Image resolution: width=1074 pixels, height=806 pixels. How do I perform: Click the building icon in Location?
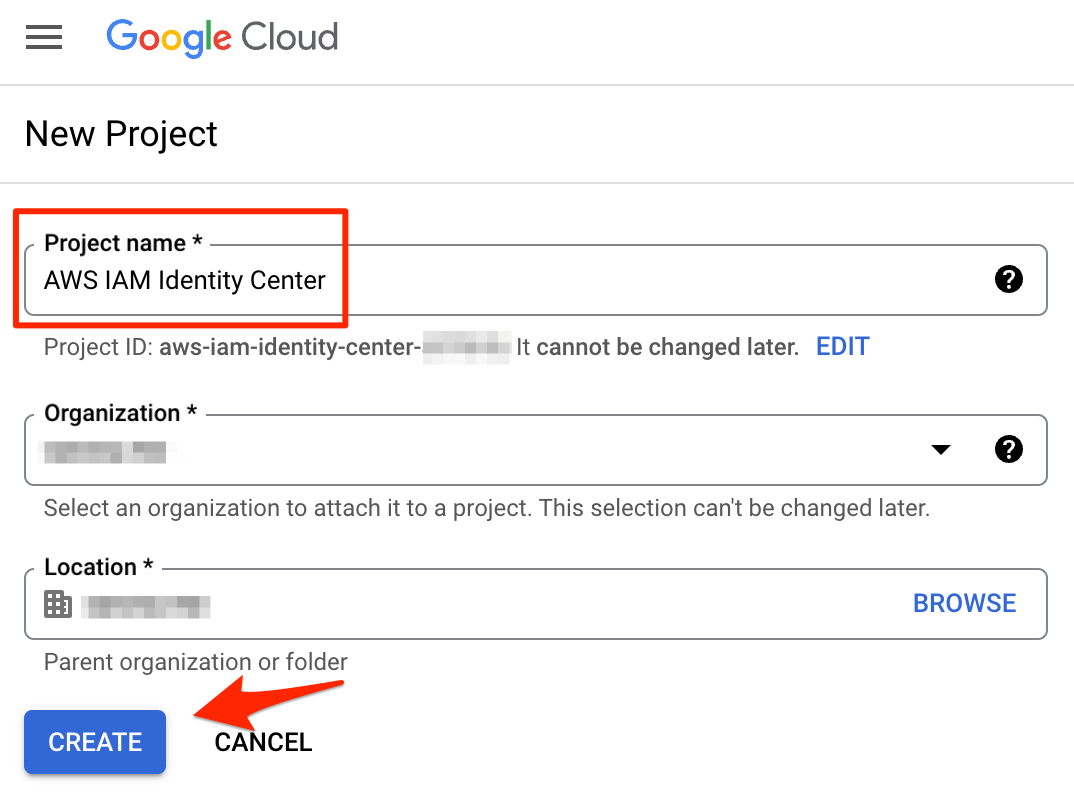click(58, 604)
